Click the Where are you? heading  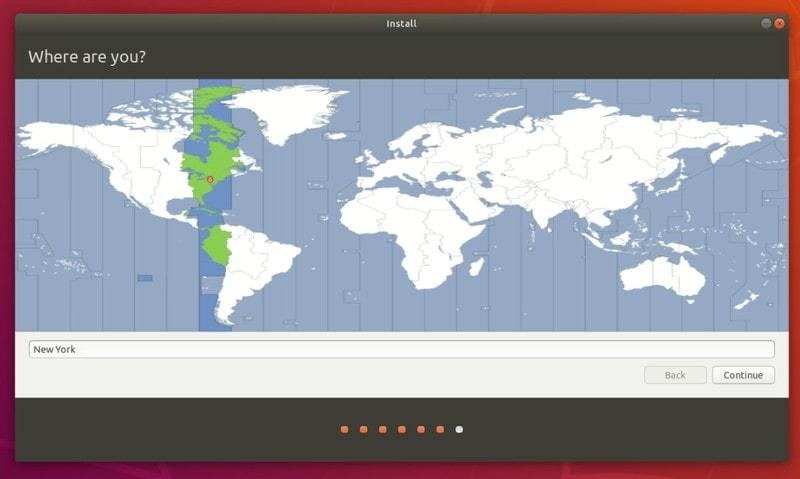tap(87, 56)
